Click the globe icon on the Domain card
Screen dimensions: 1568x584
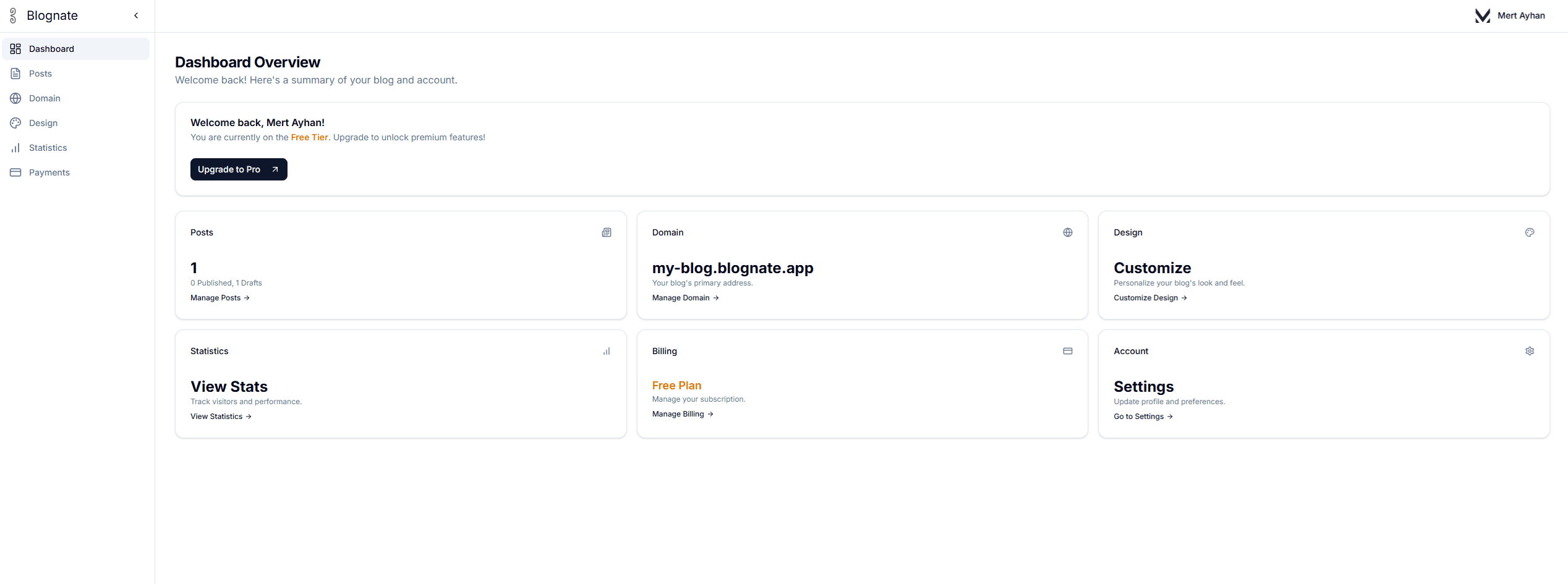coord(1068,232)
